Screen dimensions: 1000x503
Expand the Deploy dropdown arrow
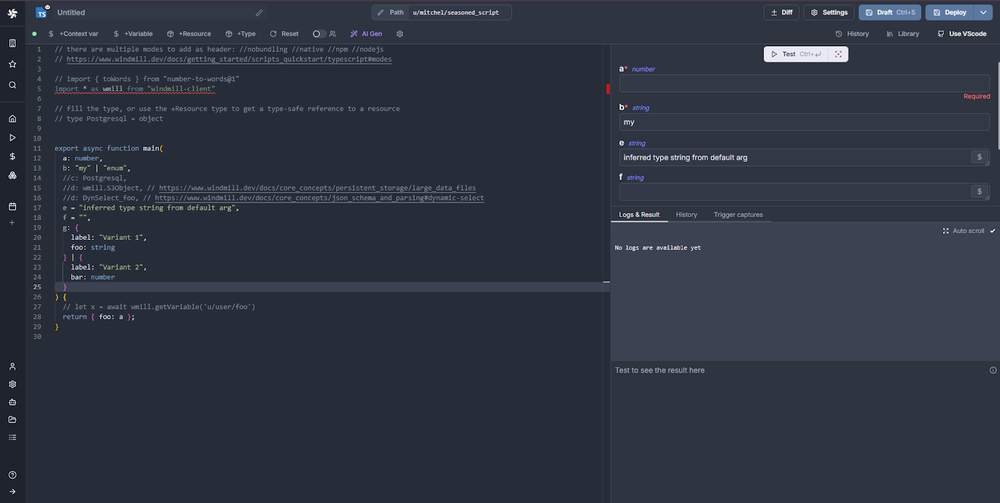point(983,12)
